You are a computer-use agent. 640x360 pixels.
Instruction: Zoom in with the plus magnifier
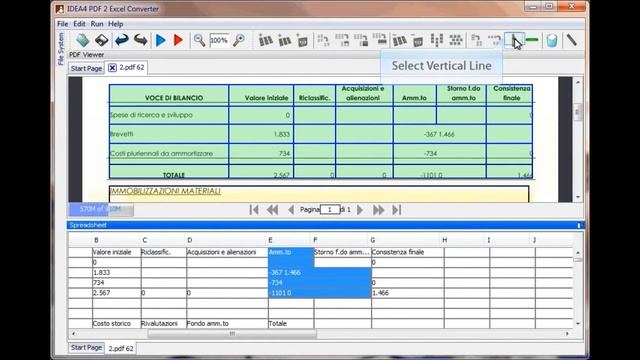pos(239,40)
